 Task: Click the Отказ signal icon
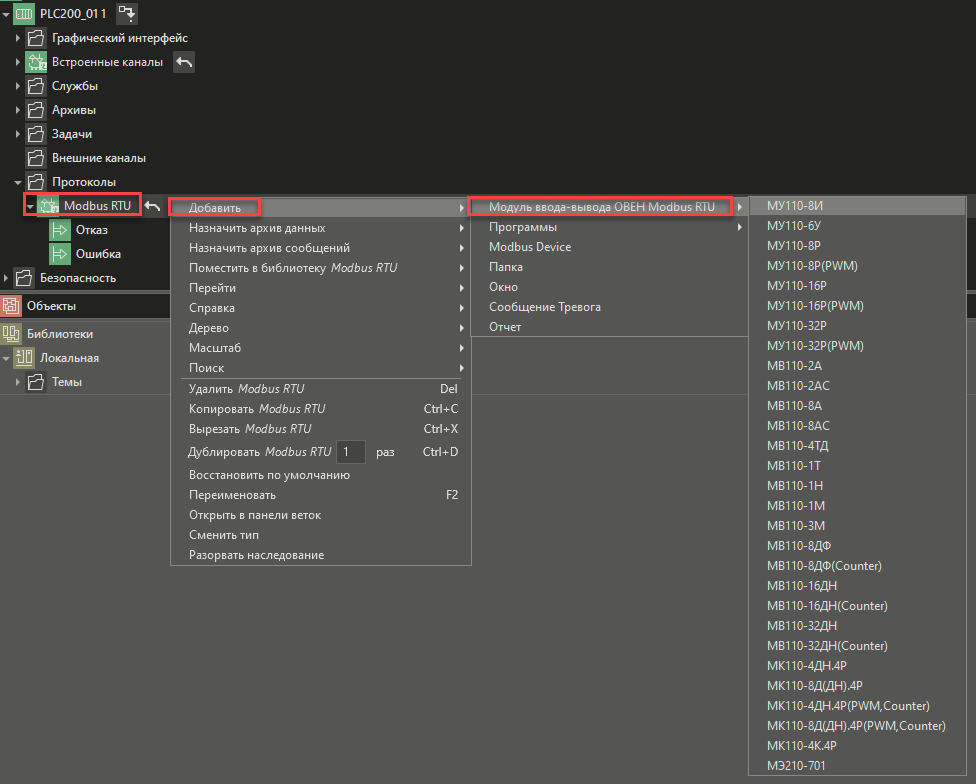[x=60, y=230]
